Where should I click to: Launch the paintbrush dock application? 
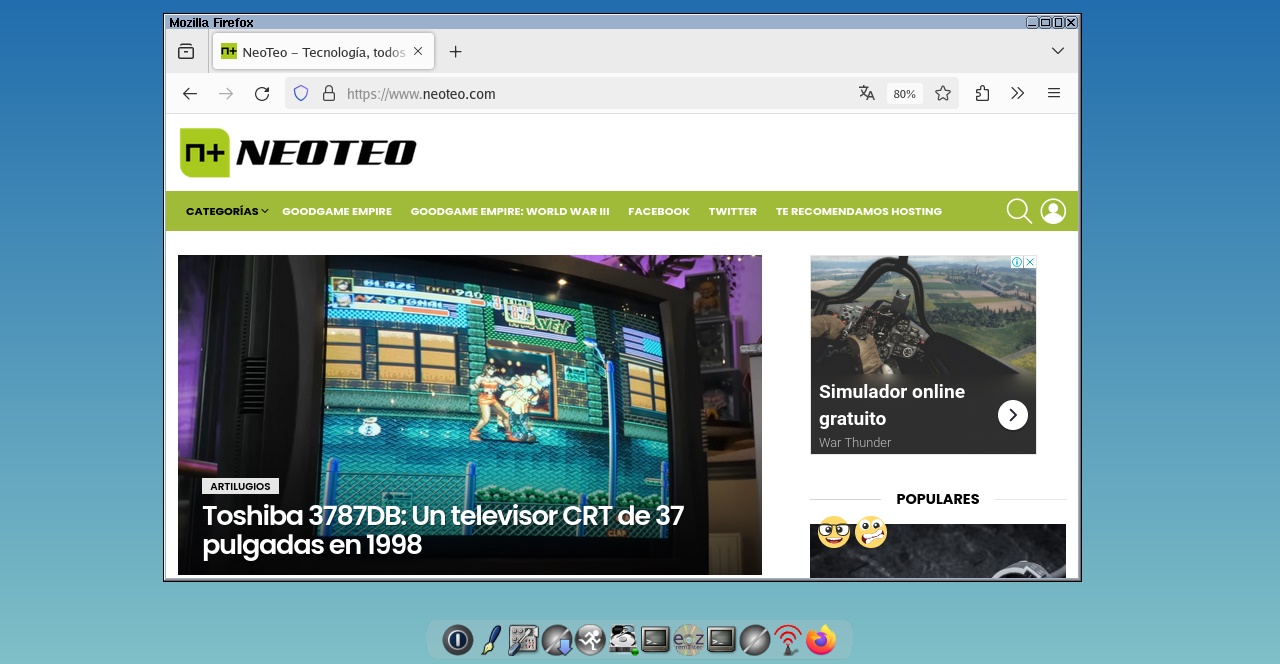(491, 639)
